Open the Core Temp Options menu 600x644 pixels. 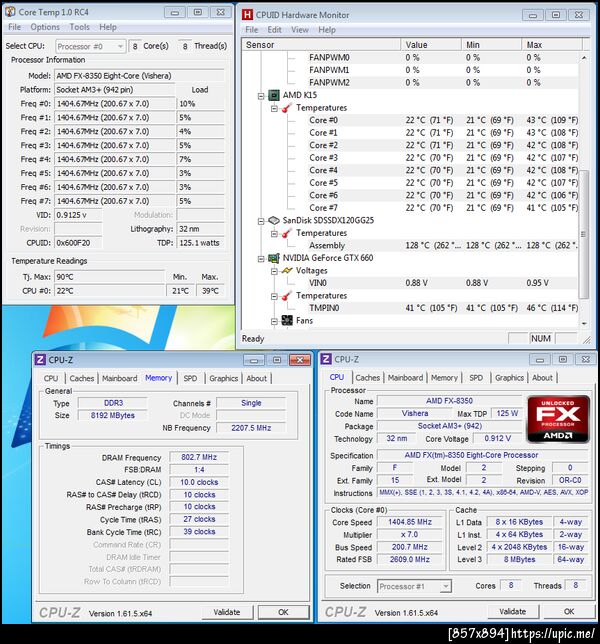pyautogui.click(x=45, y=27)
